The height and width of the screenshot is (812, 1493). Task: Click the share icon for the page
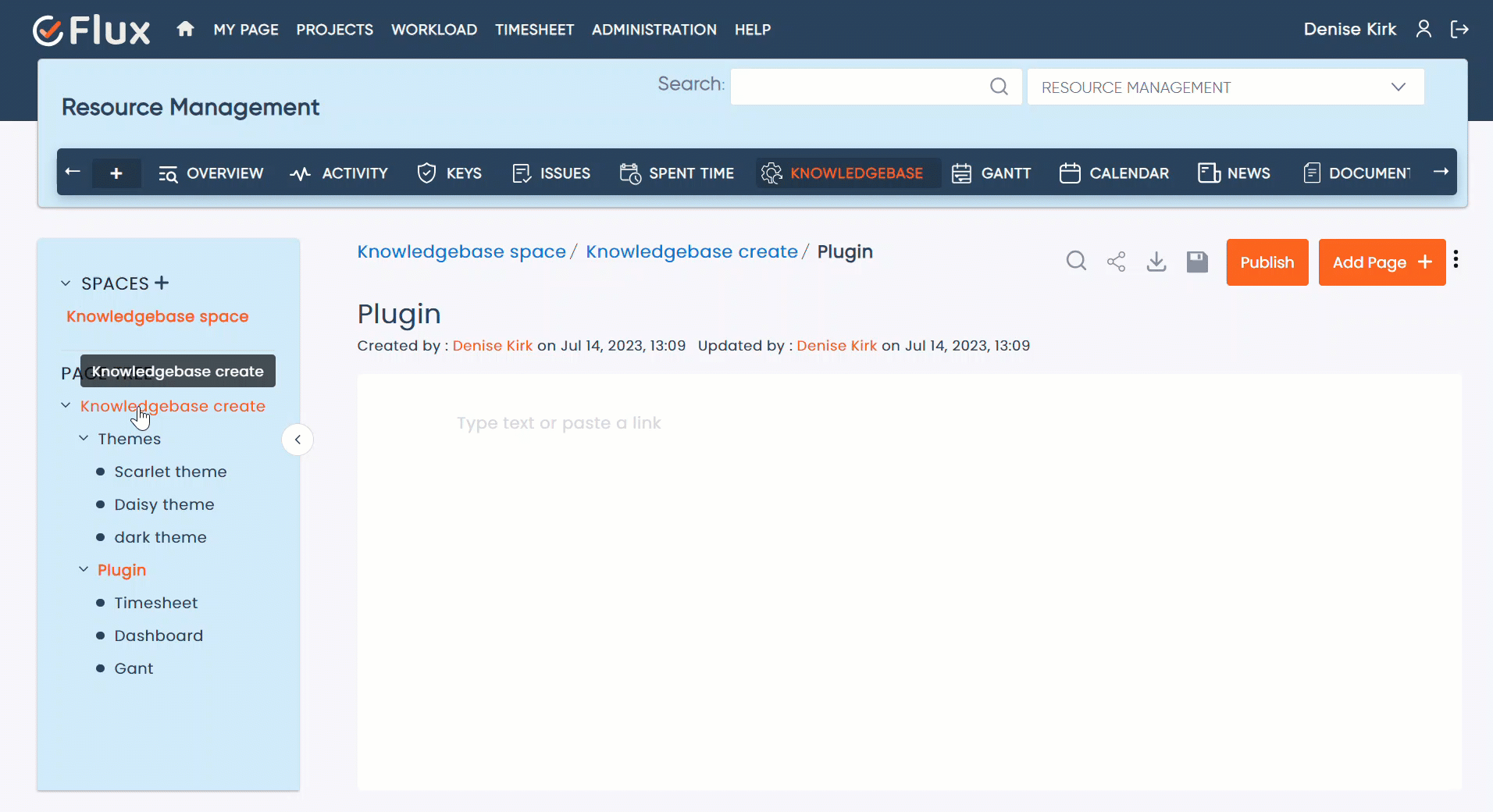(1116, 262)
